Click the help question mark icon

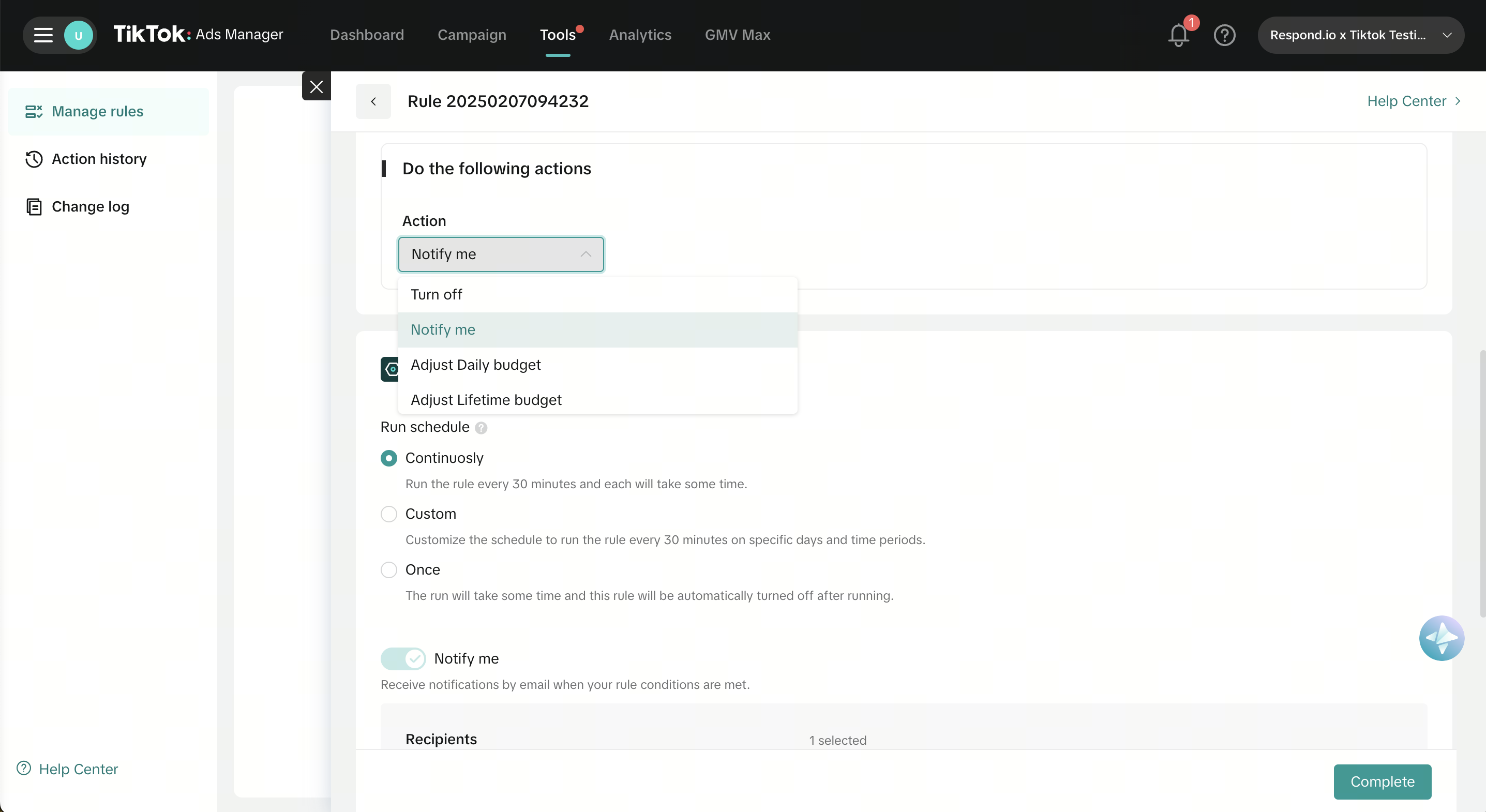click(x=1225, y=35)
